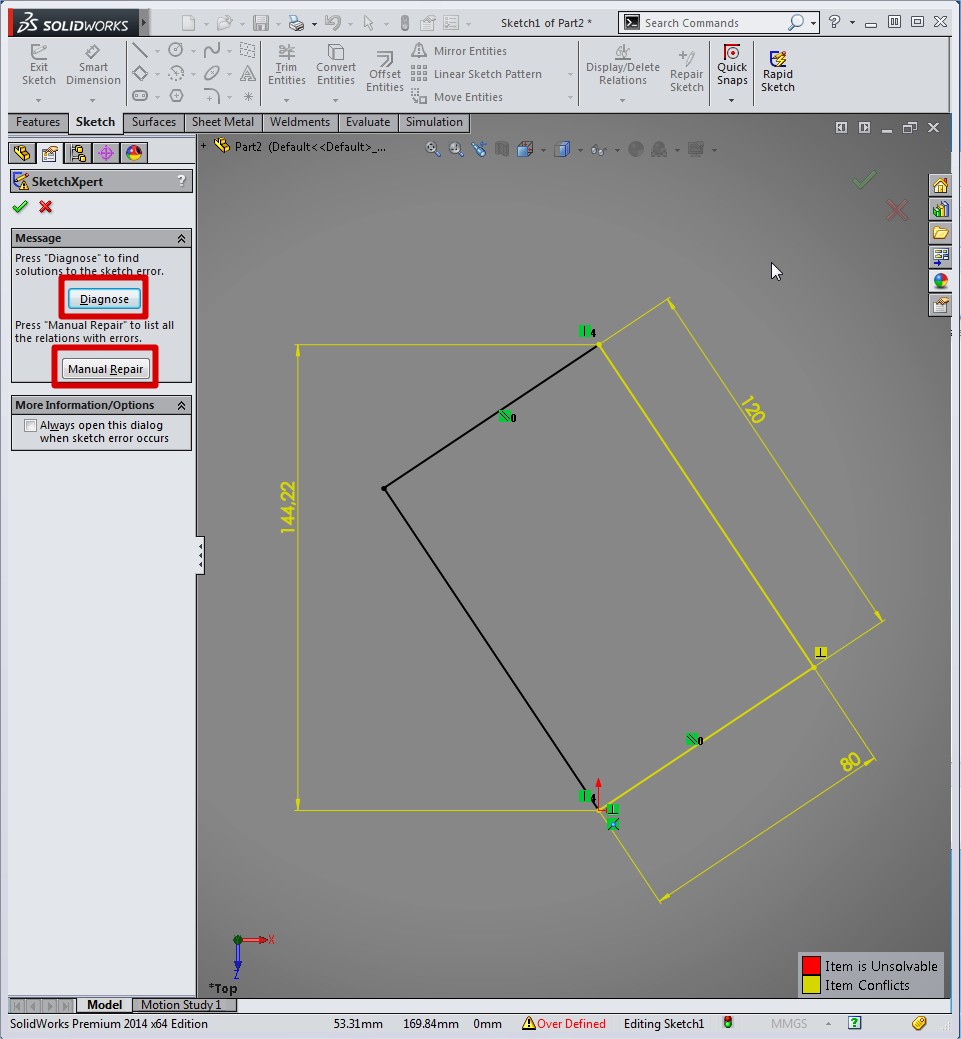Open the Quick Snaps dropdown arrow
Viewport: 961px width, 1039px height.
pos(731,99)
